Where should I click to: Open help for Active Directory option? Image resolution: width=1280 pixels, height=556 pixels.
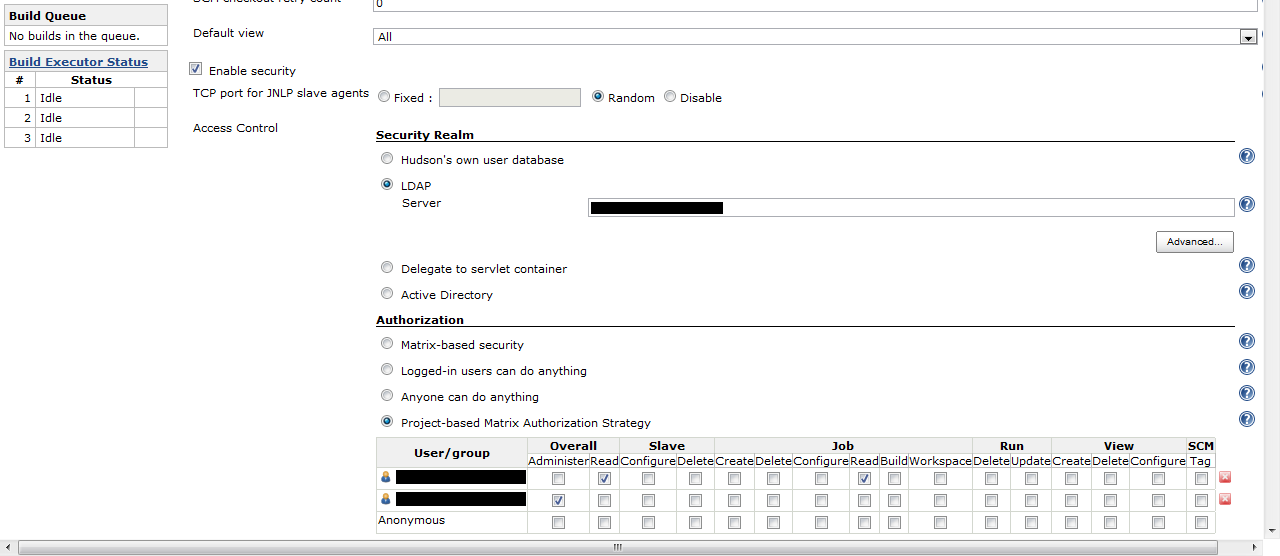pos(1247,292)
